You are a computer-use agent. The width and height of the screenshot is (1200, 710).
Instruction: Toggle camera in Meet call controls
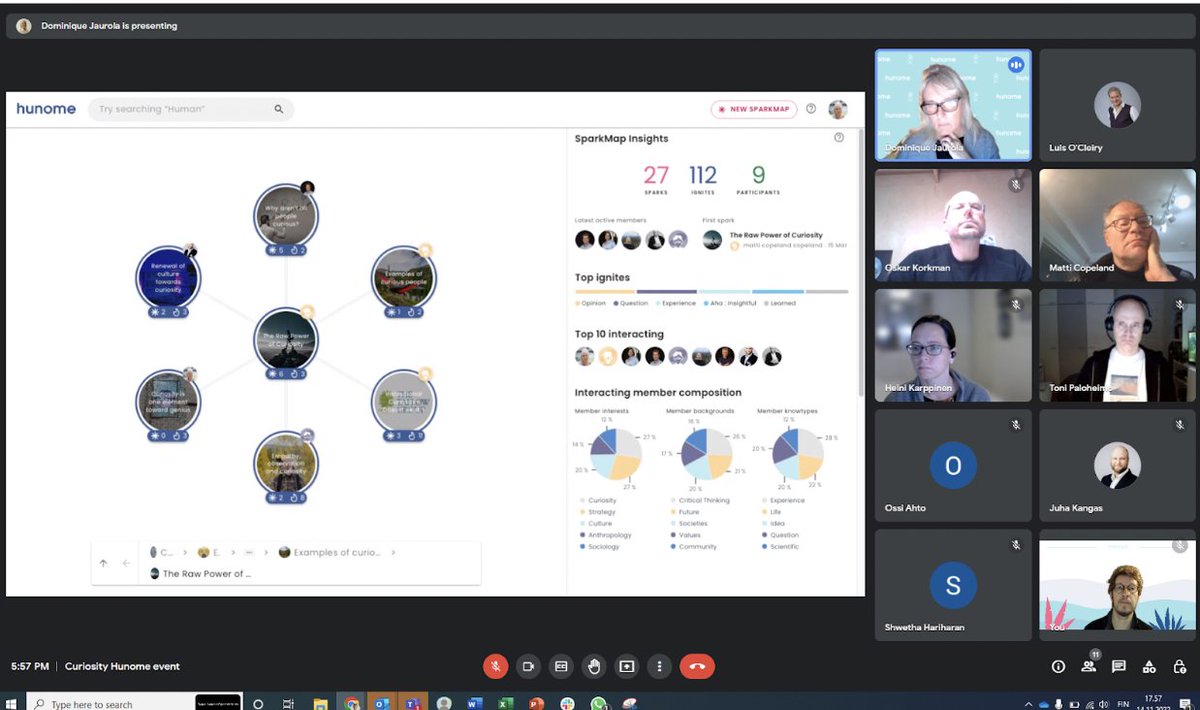pos(528,666)
